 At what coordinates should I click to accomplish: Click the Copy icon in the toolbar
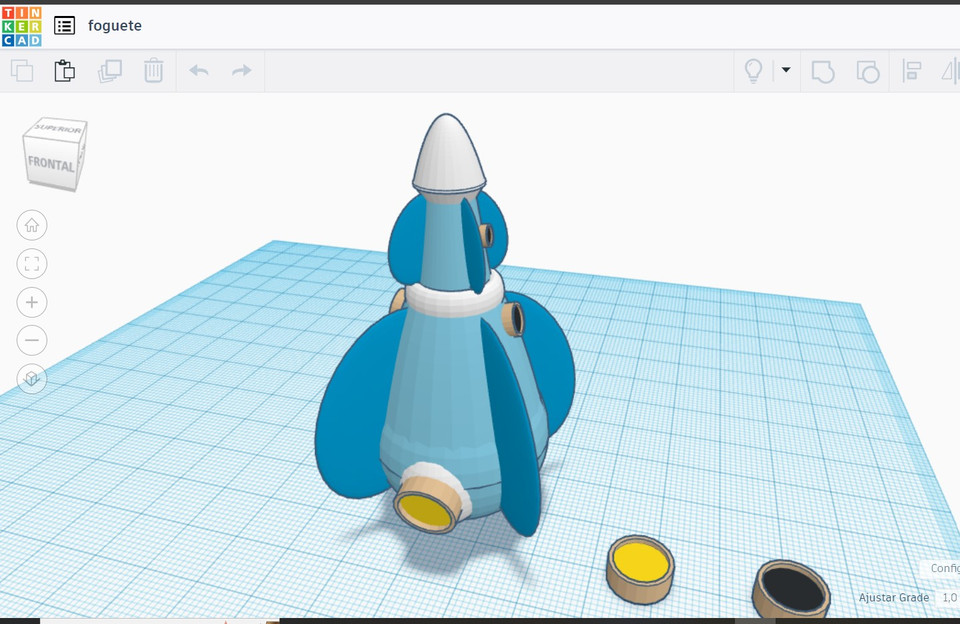pyautogui.click(x=21, y=71)
